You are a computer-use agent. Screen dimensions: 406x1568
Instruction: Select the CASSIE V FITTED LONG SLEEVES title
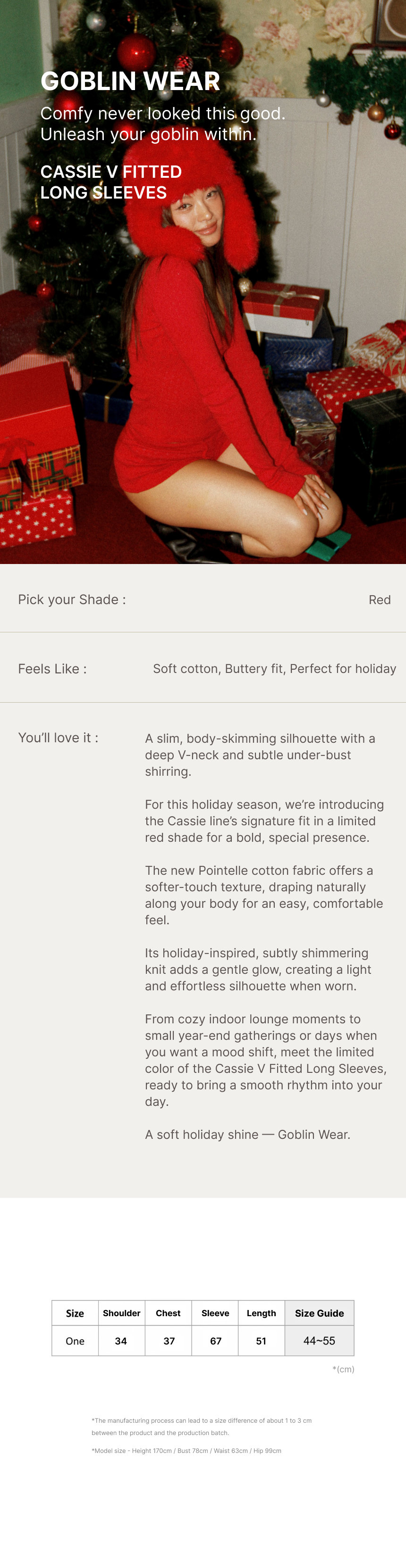point(111,182)
